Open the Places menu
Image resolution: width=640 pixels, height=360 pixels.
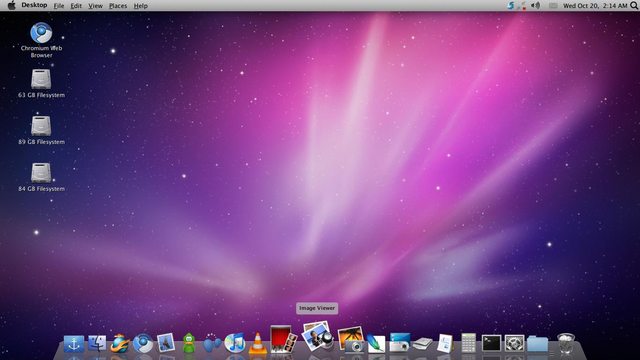[118, 6]
